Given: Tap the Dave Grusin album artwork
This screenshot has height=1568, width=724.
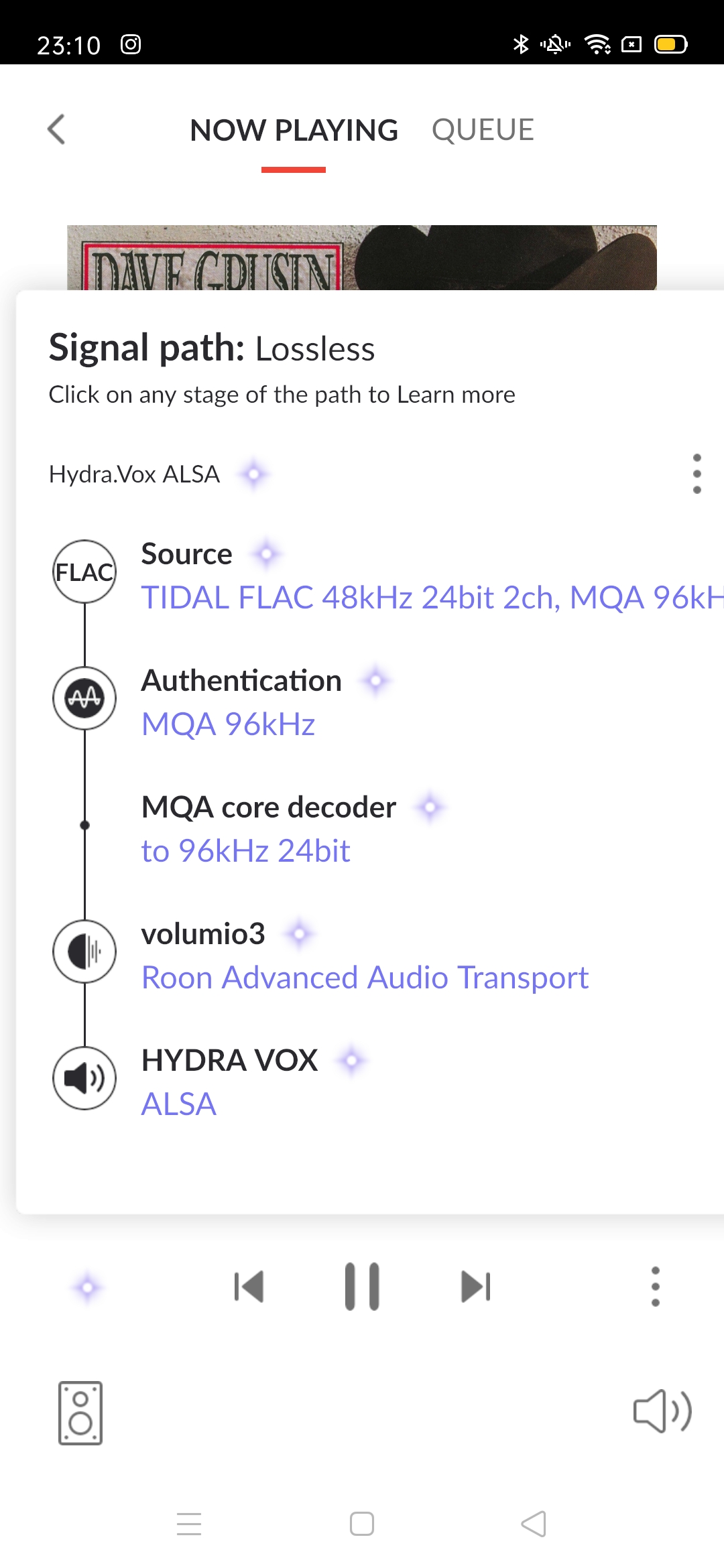Looking at the screenshot, I should pos(362,258).
